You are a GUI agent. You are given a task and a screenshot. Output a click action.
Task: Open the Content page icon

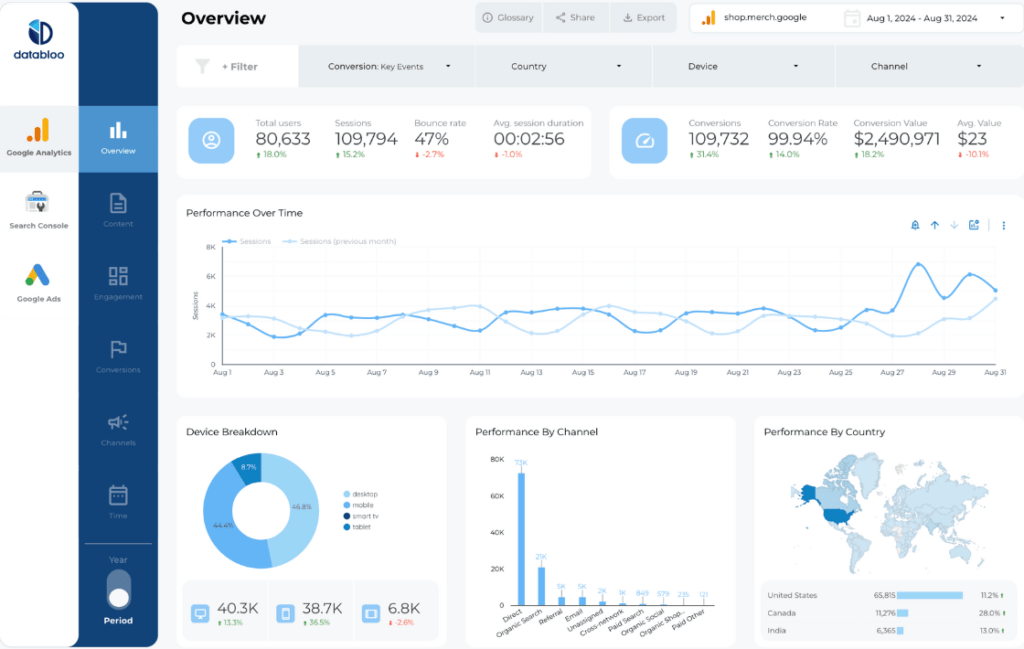point(118,204)
